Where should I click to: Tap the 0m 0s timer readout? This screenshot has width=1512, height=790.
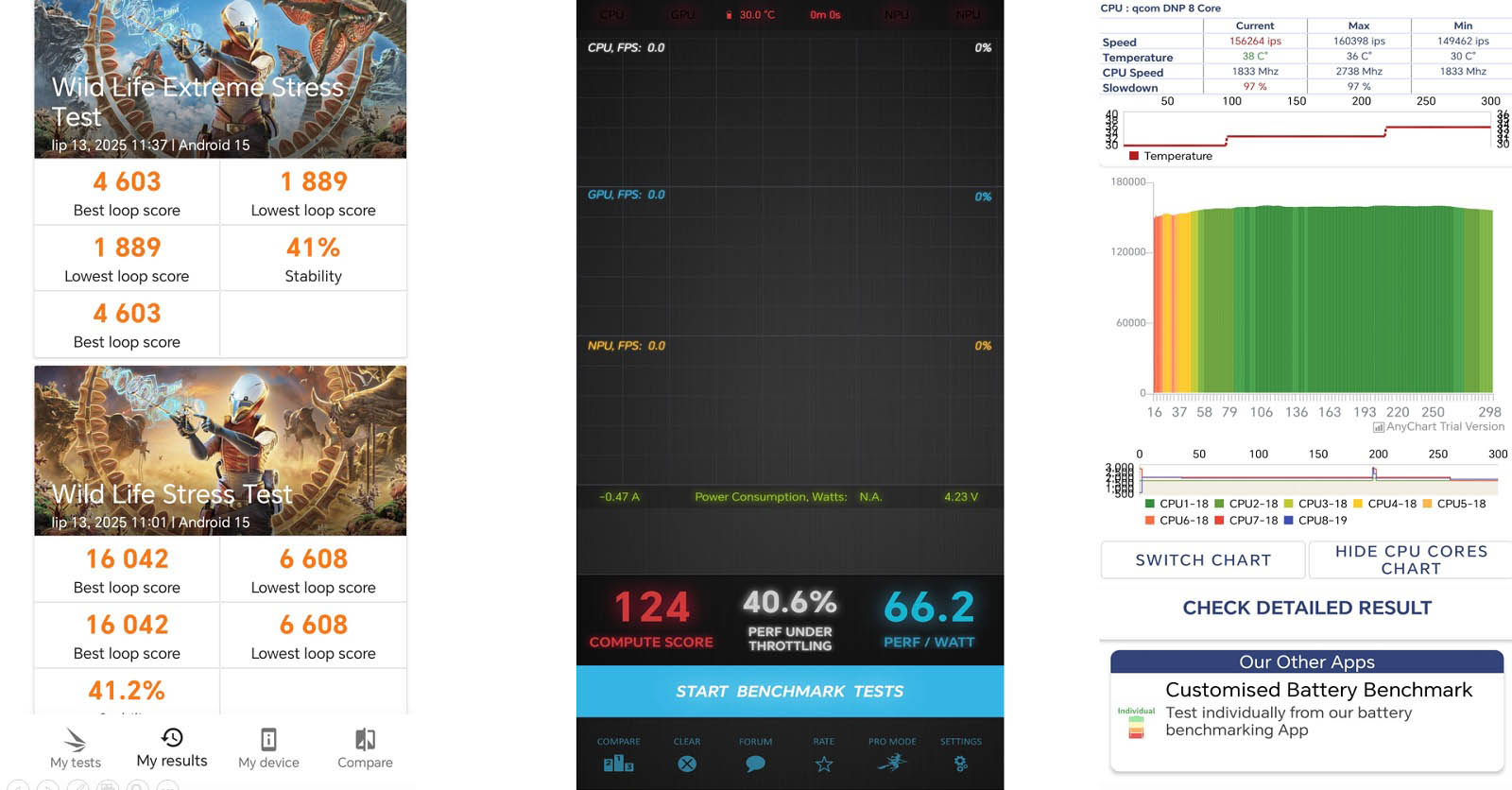(825, 15)
